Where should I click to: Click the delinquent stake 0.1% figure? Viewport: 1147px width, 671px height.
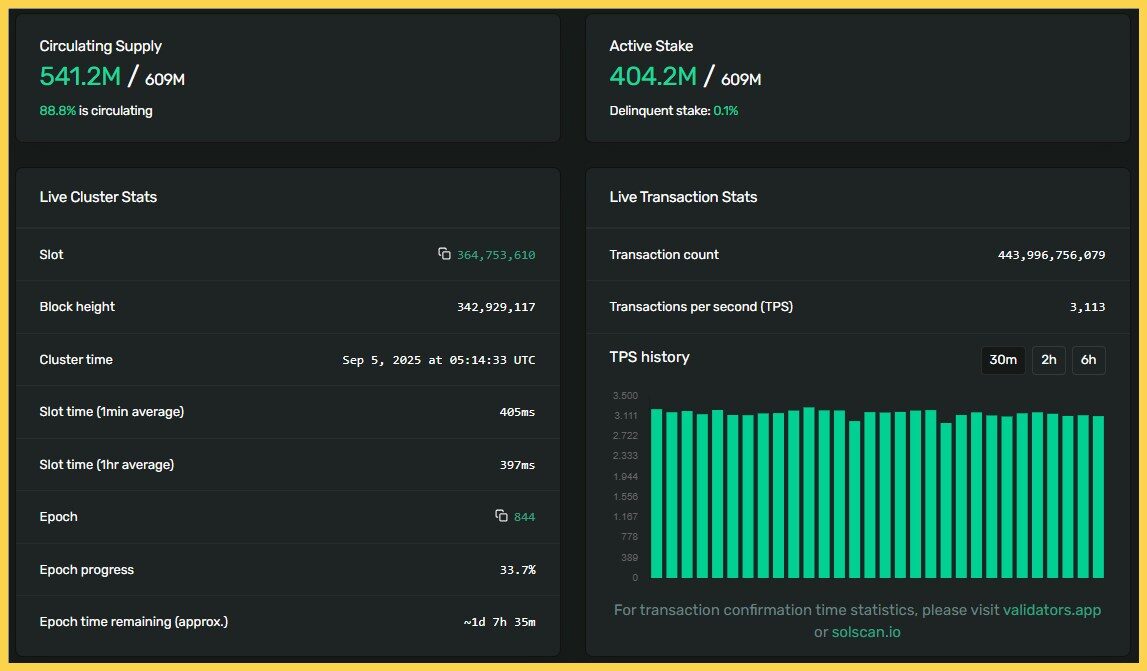(725, 111)
